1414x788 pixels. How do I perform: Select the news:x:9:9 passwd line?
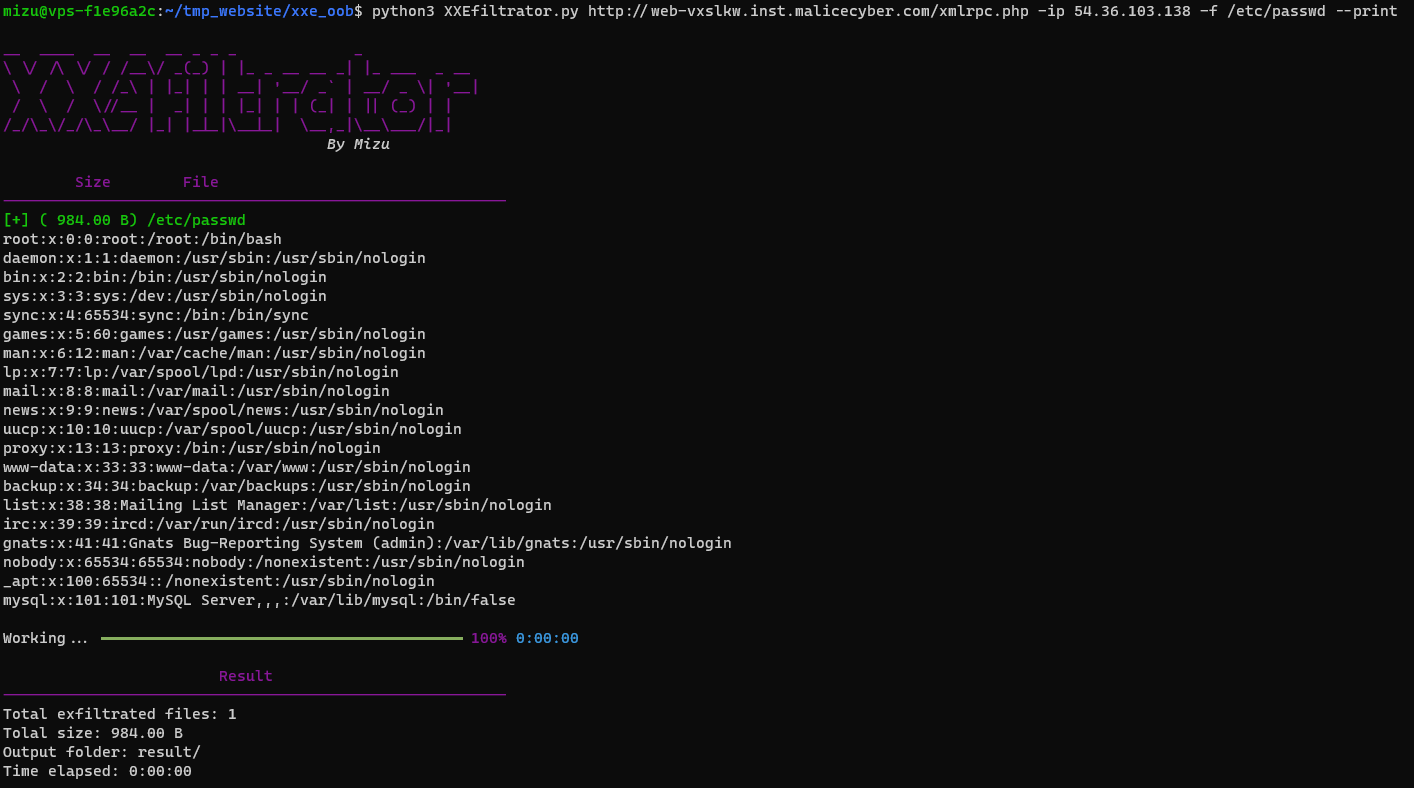pyautogui.click(x=223, y=410)
